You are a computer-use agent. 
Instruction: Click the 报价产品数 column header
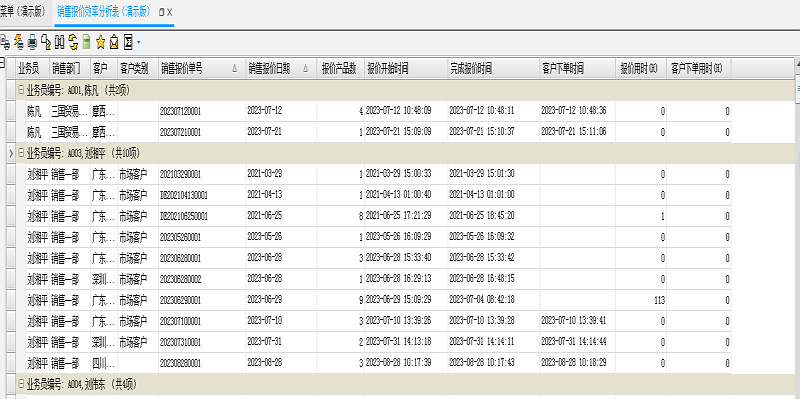[340, 69]
